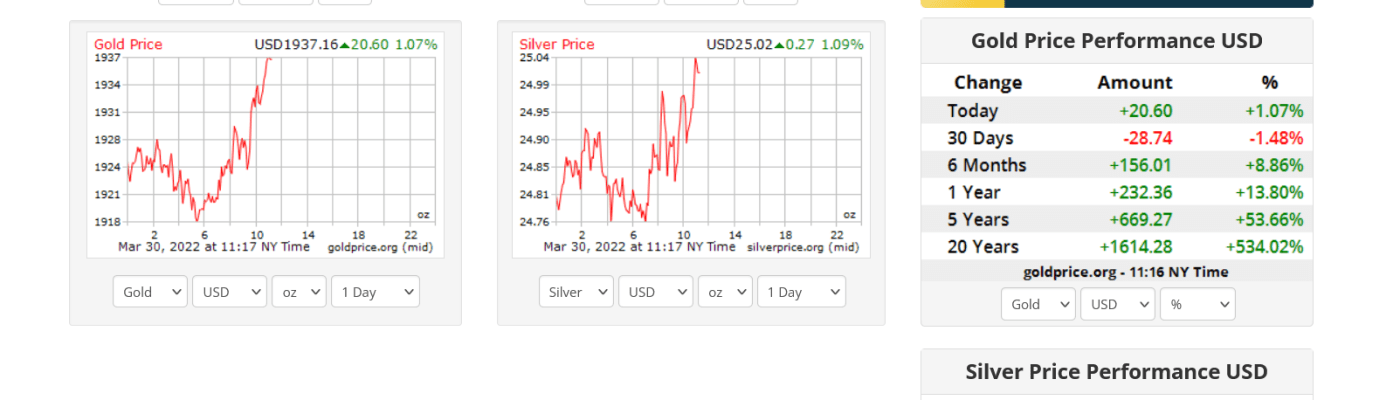Change 1 Day range under silver chart

coord(801,292)
